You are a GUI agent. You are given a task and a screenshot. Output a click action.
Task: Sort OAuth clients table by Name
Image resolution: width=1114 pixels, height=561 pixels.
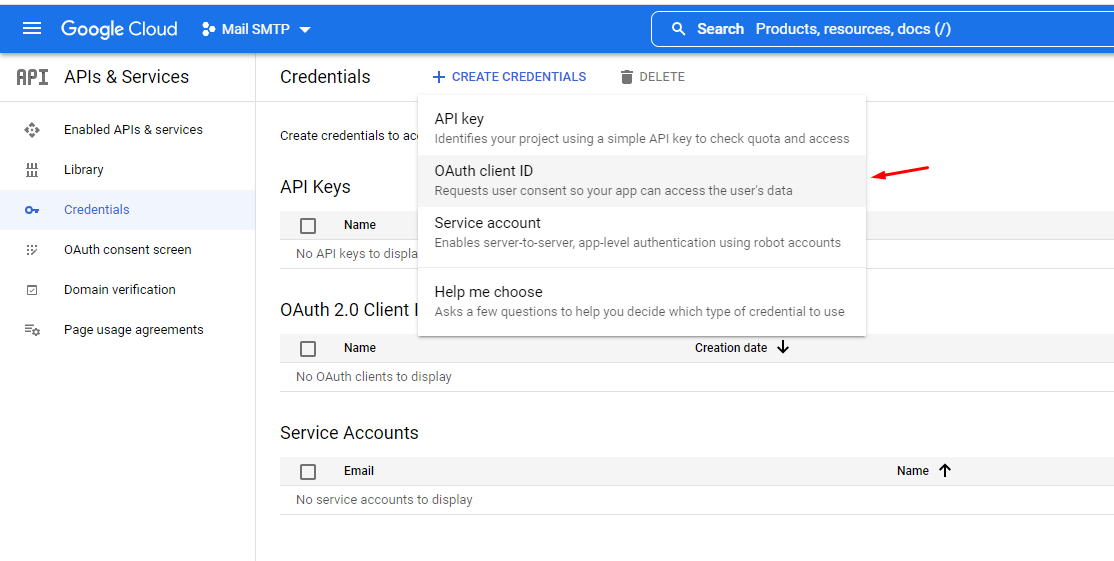pos(359,347)
